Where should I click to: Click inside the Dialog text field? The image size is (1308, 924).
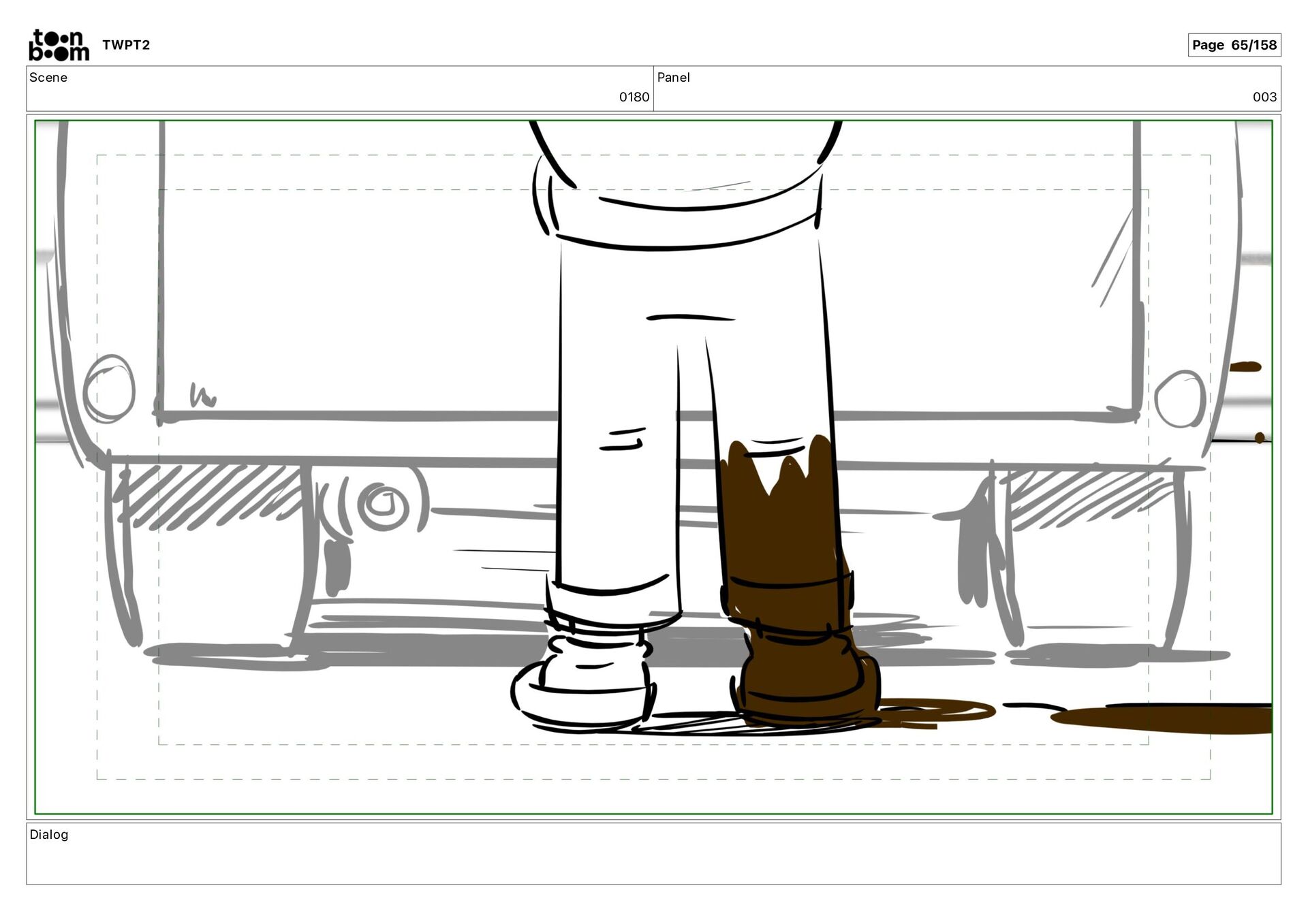pos(654,861)
